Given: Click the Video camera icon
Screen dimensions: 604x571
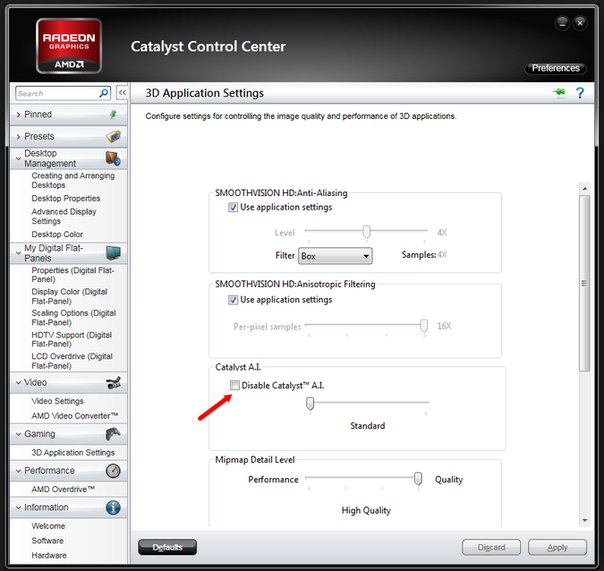Looking at the screenshot, I should pos(113,382).
